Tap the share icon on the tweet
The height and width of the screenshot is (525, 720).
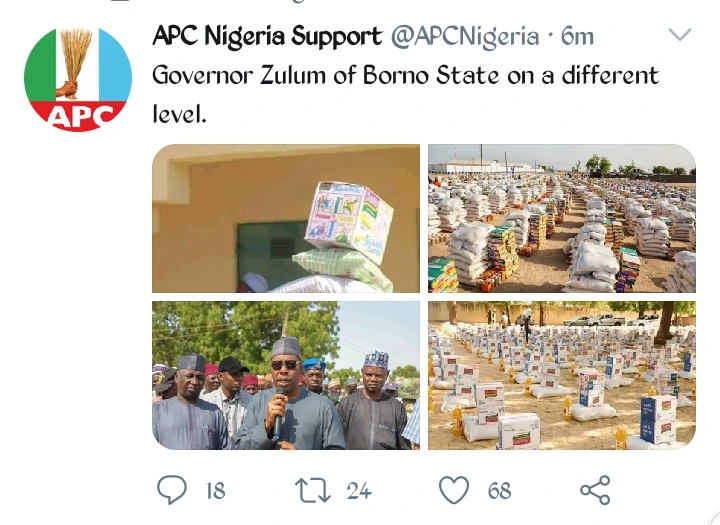(x=595, y=489)
